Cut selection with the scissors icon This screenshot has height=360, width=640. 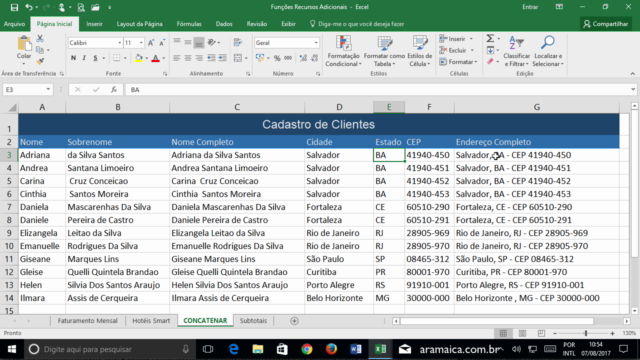[x=40, y=39]
